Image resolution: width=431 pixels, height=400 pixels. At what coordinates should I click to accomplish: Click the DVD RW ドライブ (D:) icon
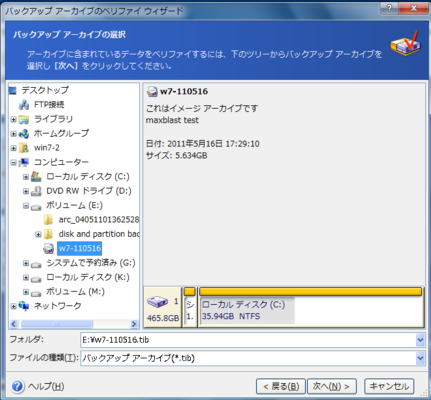[x=36, y=191]
